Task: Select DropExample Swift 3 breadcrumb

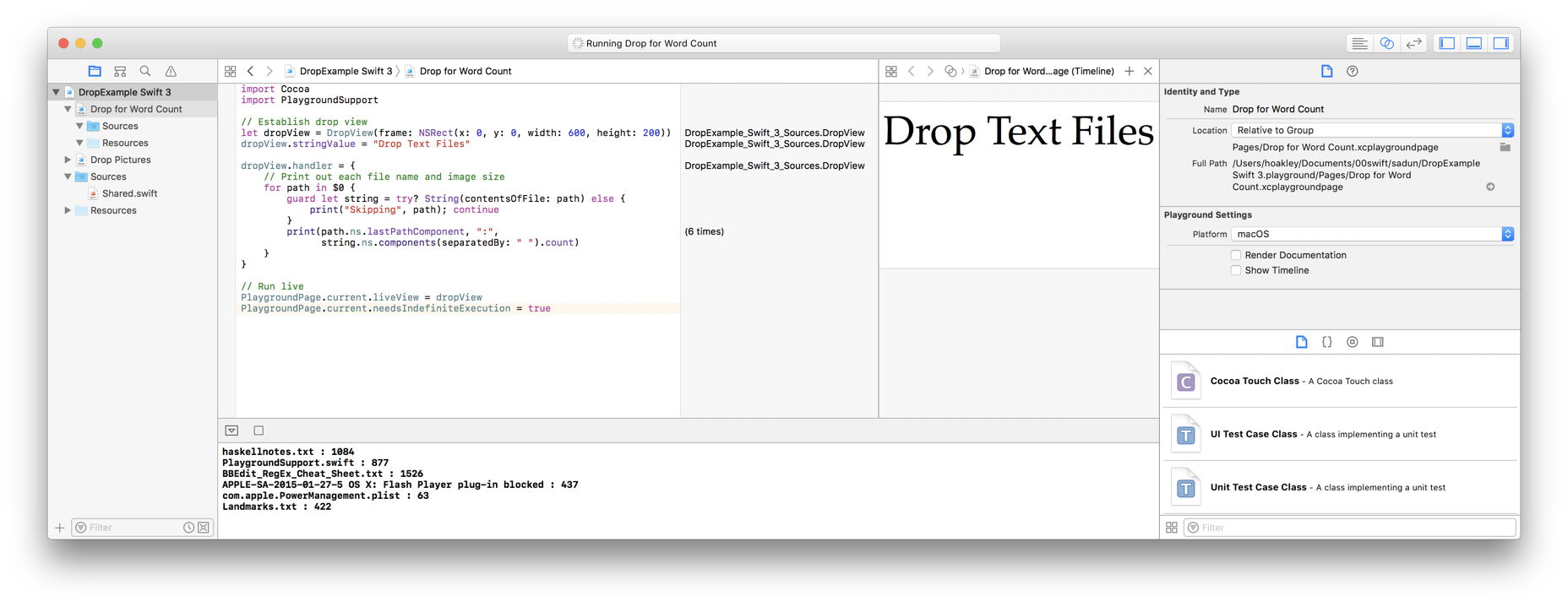Action: click(339, 71)
